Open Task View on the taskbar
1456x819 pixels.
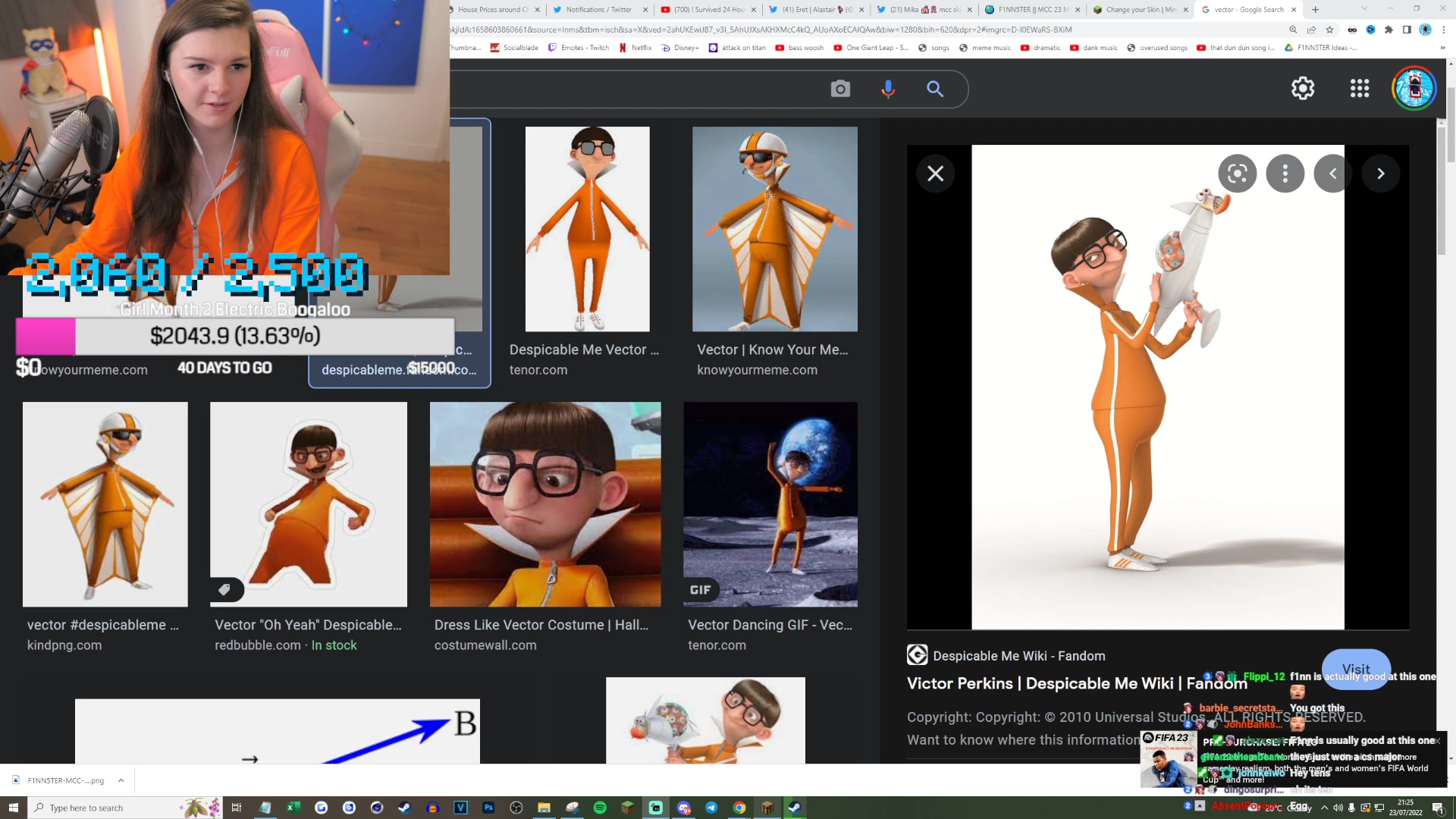pos(236,808)
